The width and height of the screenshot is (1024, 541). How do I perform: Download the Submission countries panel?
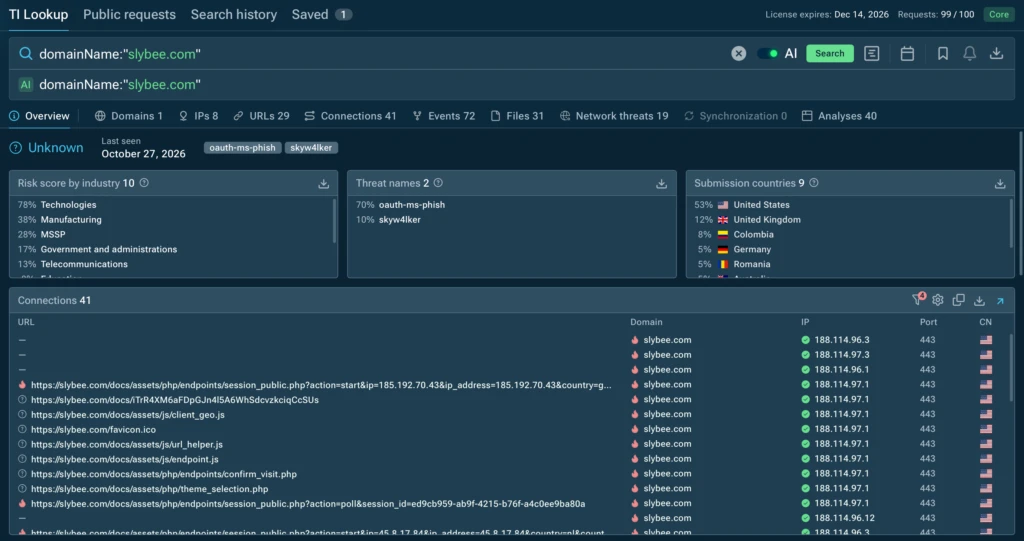point(1000,184)
